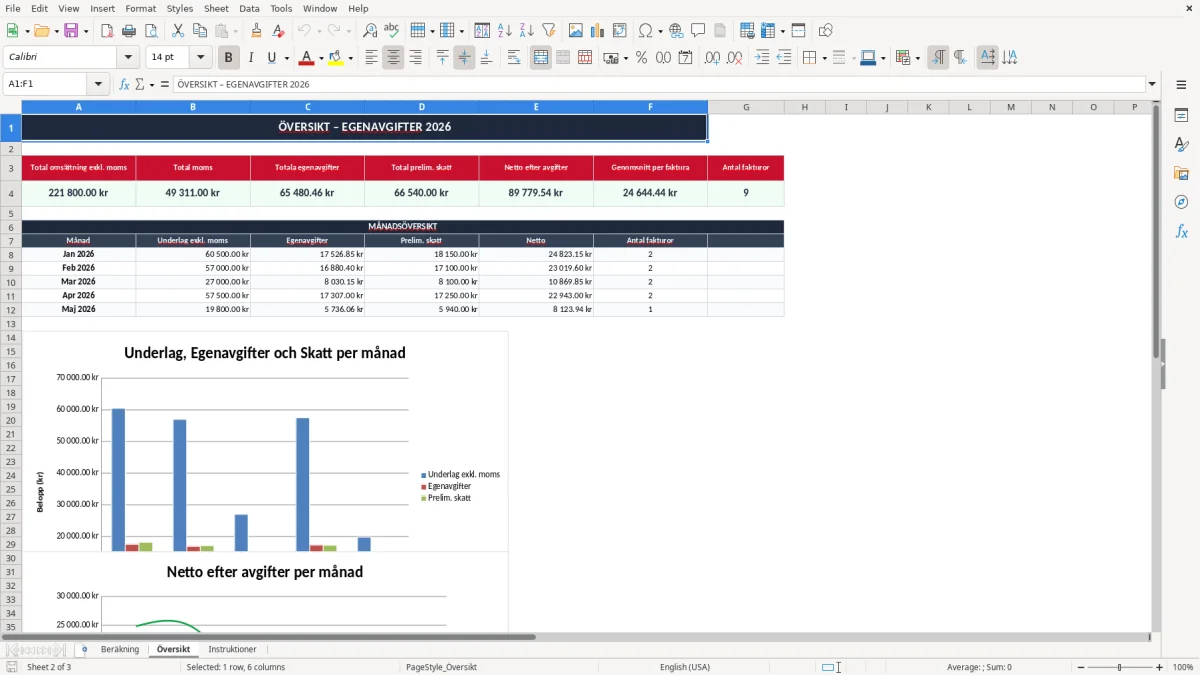Click the AutoFilter funnel icon
The height and width of the screenshot is (675, 1200).
pos(548,31)
